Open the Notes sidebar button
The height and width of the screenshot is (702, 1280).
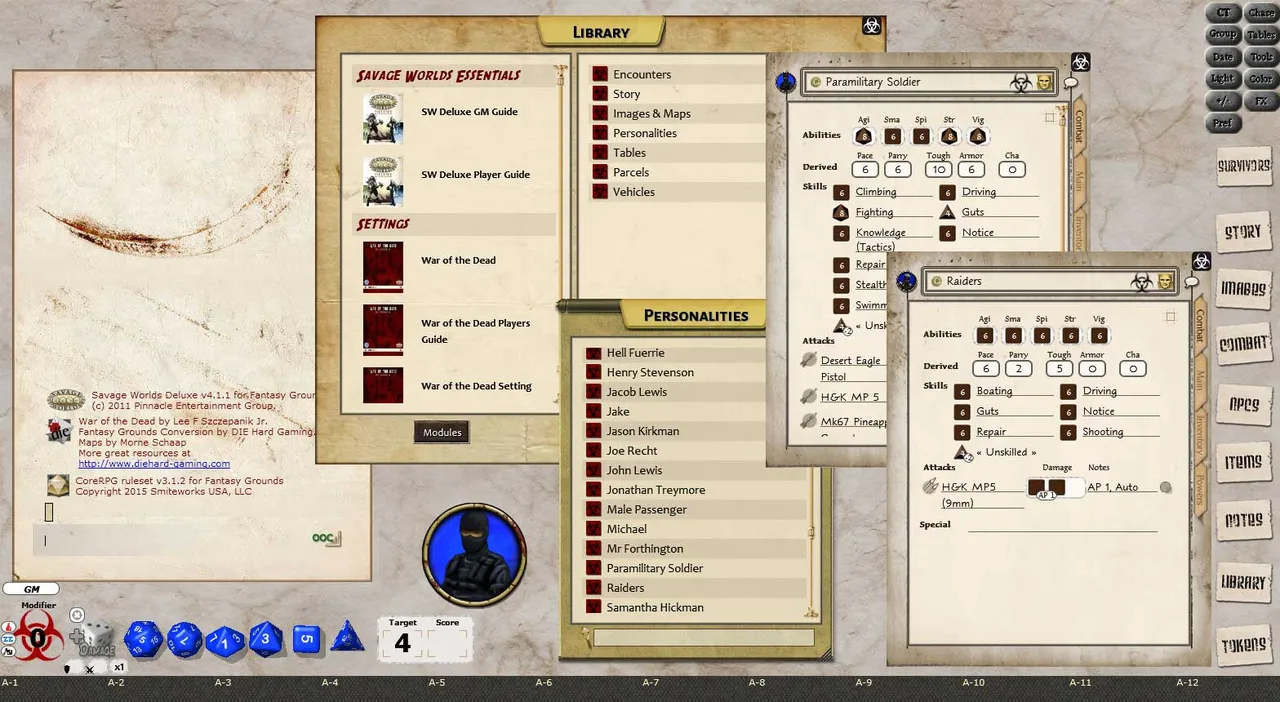pyautogui.click(x=1244, y=521)
